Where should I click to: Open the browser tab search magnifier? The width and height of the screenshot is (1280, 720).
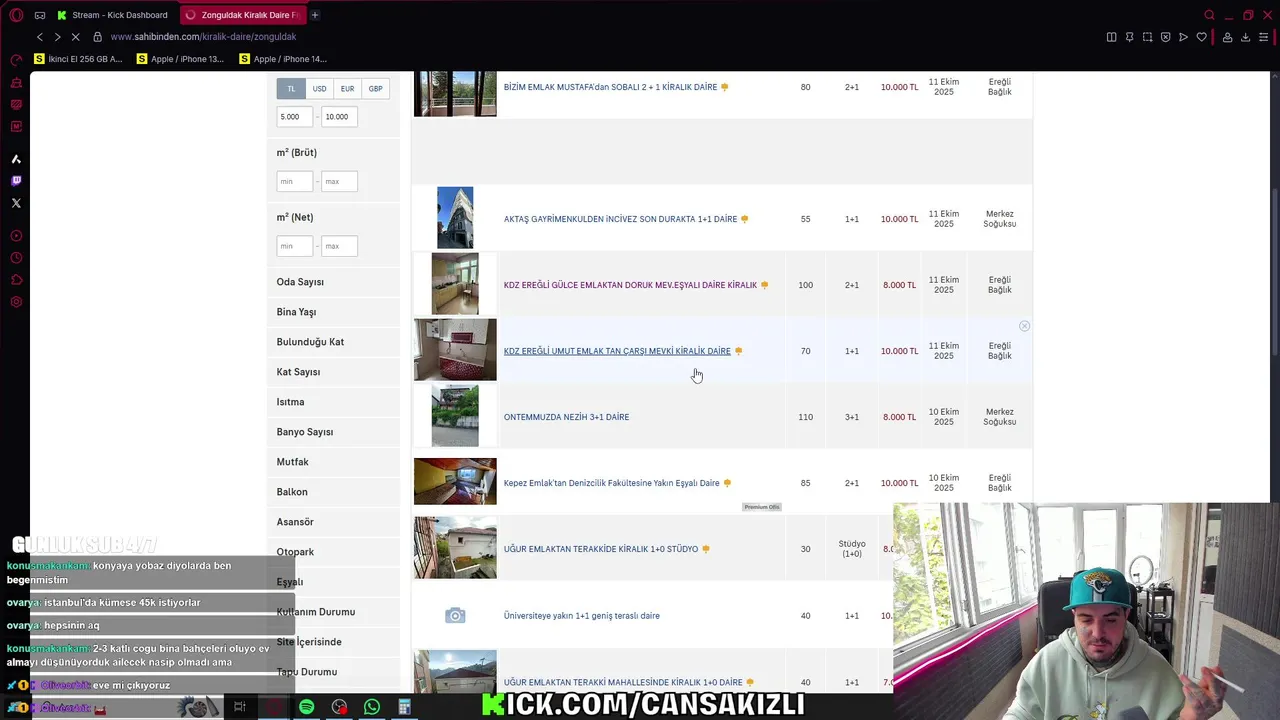click(x=1209, y=15)
